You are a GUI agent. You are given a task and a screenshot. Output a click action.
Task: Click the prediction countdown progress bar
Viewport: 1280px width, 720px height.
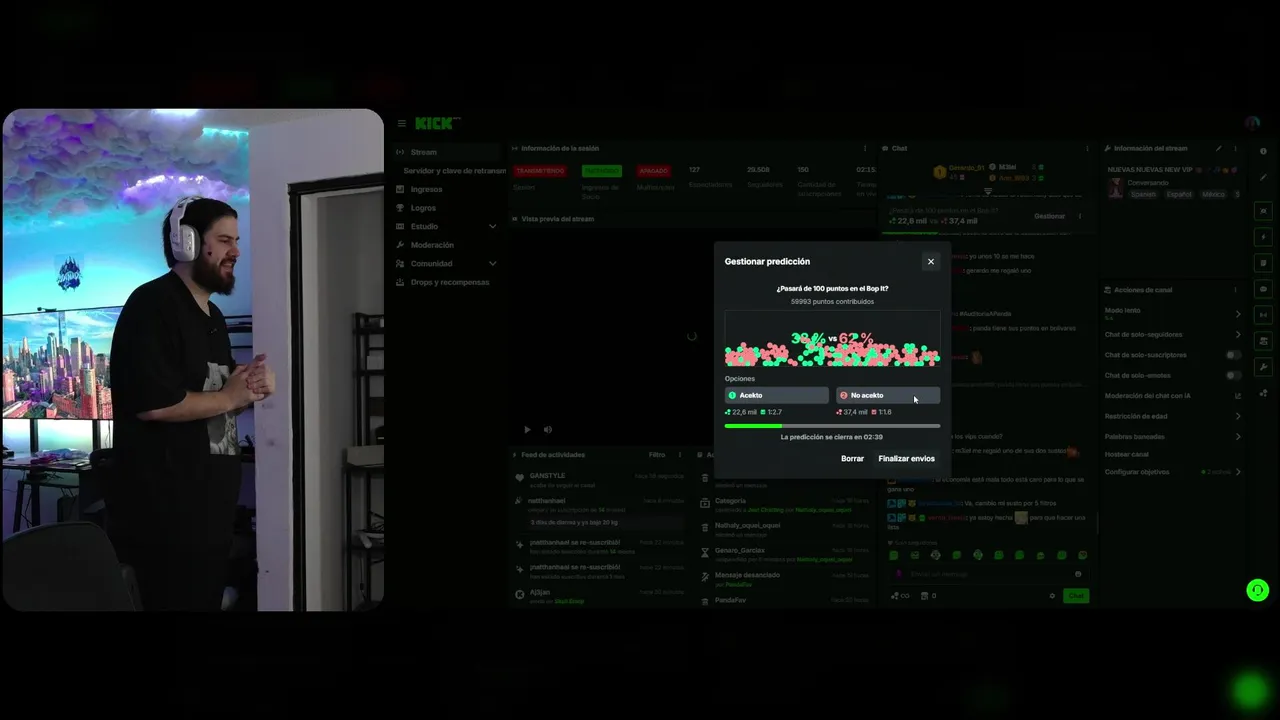click(832, 426)
